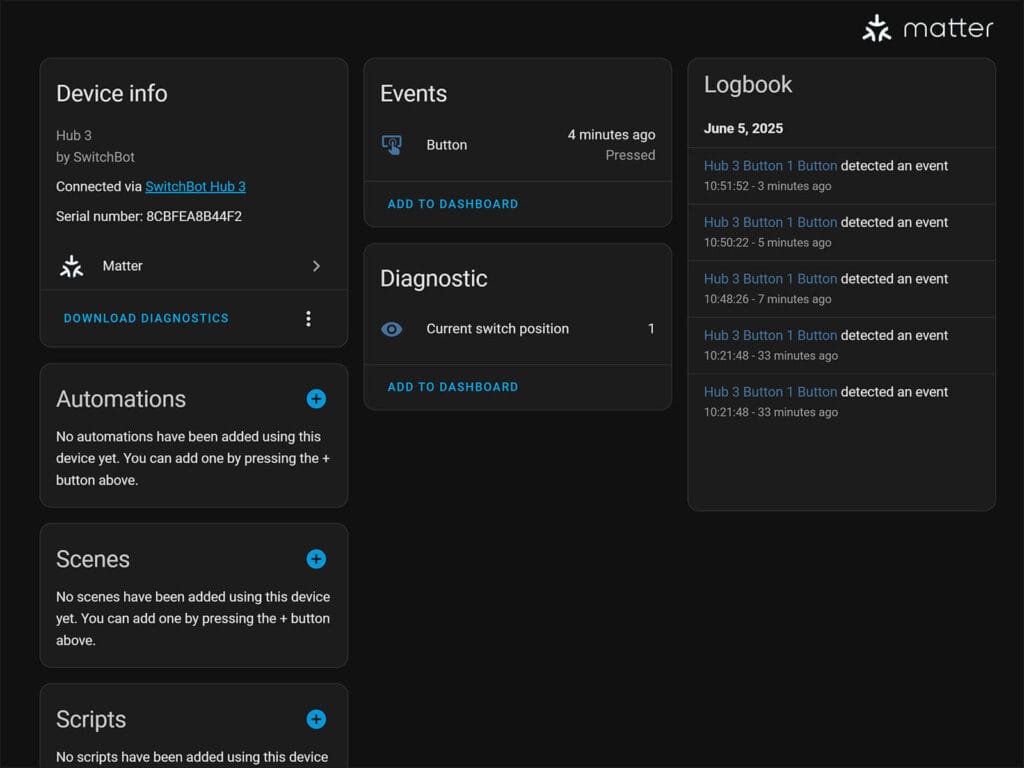Click the Logbook card heading

(x=748, y=85)
